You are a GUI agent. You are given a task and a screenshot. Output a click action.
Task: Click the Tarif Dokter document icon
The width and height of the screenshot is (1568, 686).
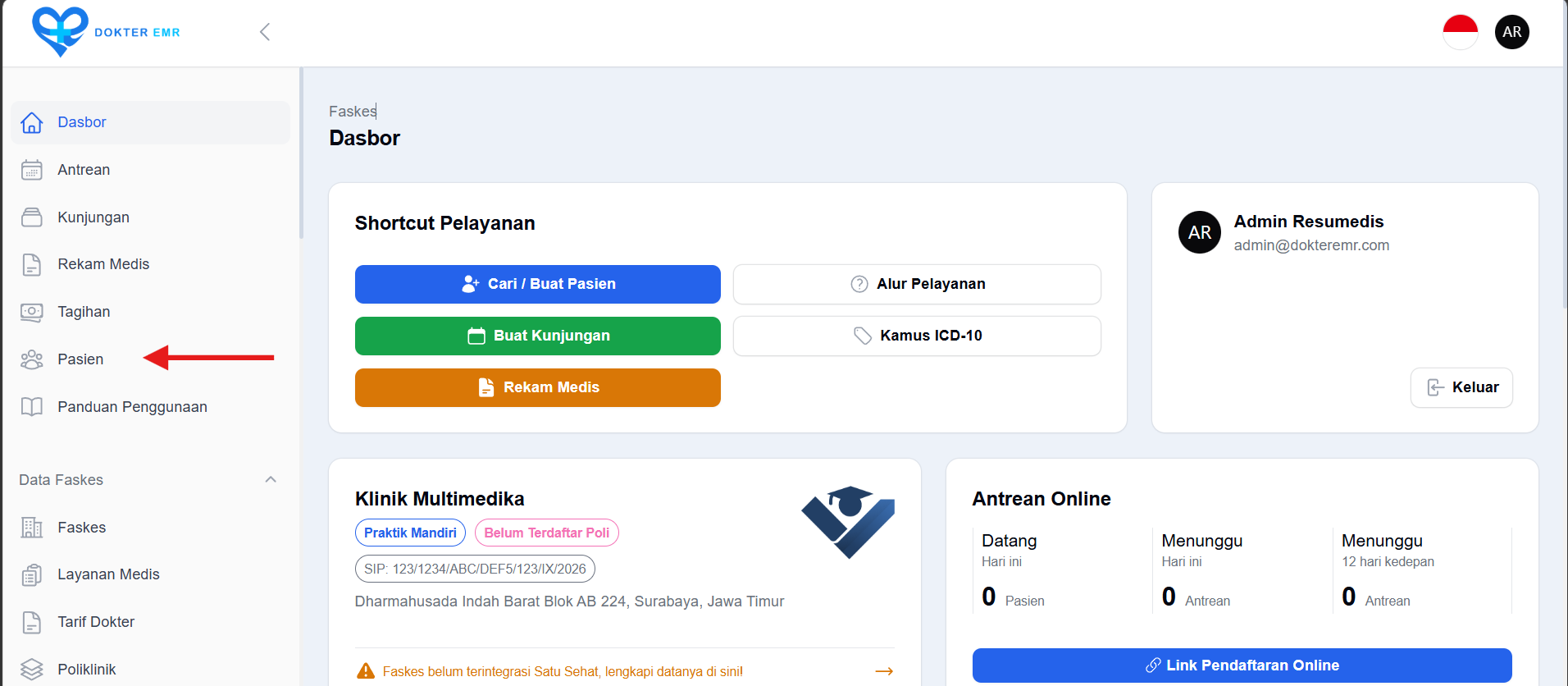(x=32, y=622)
